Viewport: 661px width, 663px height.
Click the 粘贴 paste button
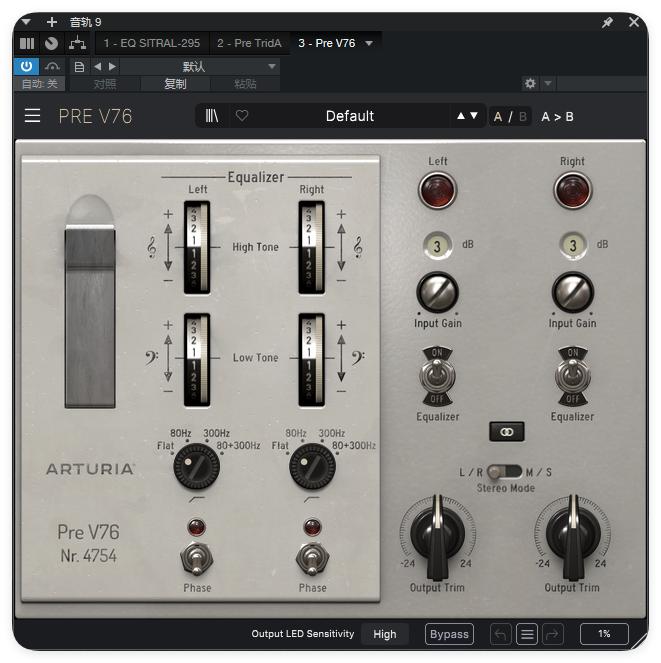click(x=245, y=84)
